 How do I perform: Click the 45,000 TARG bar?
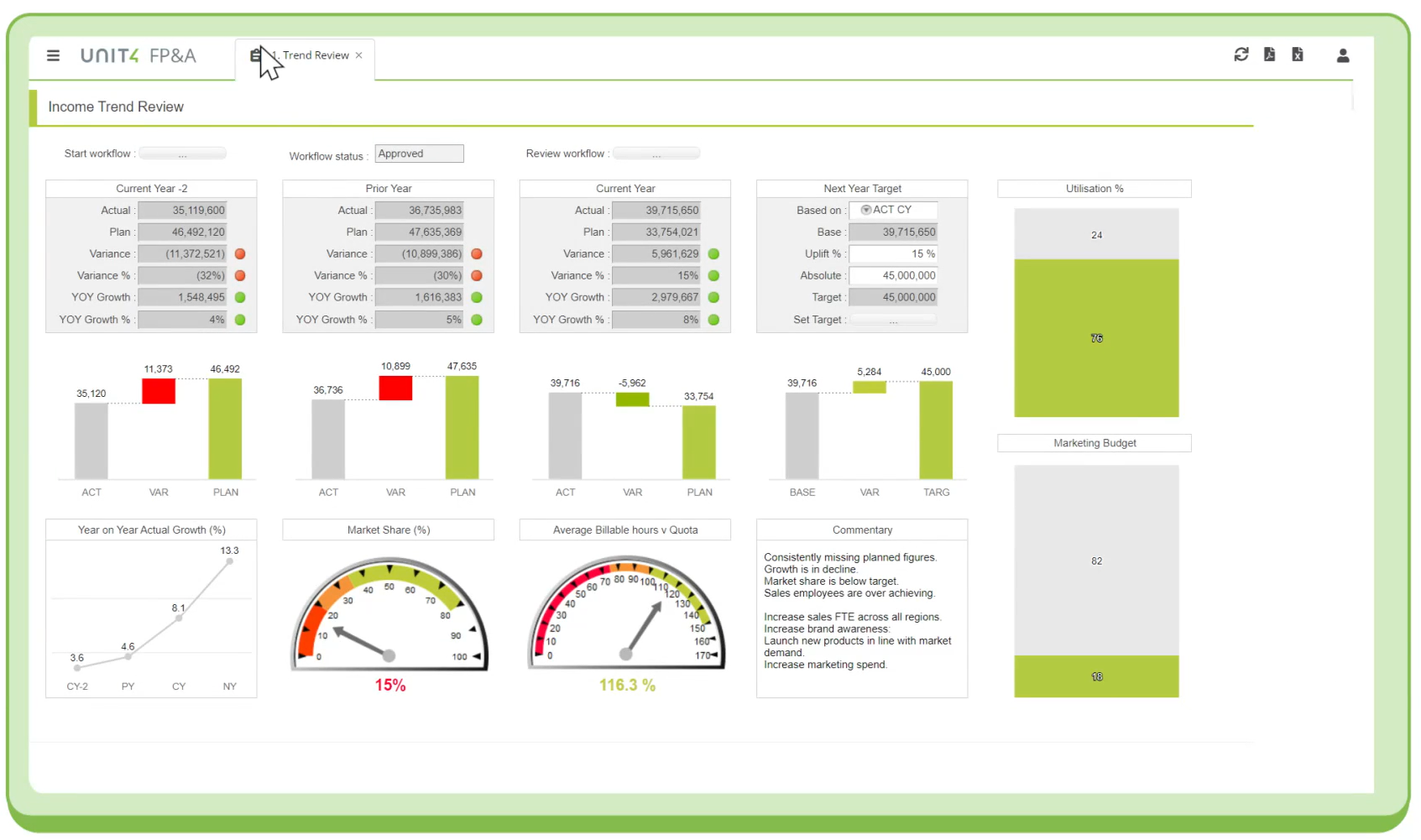[936, 430]
